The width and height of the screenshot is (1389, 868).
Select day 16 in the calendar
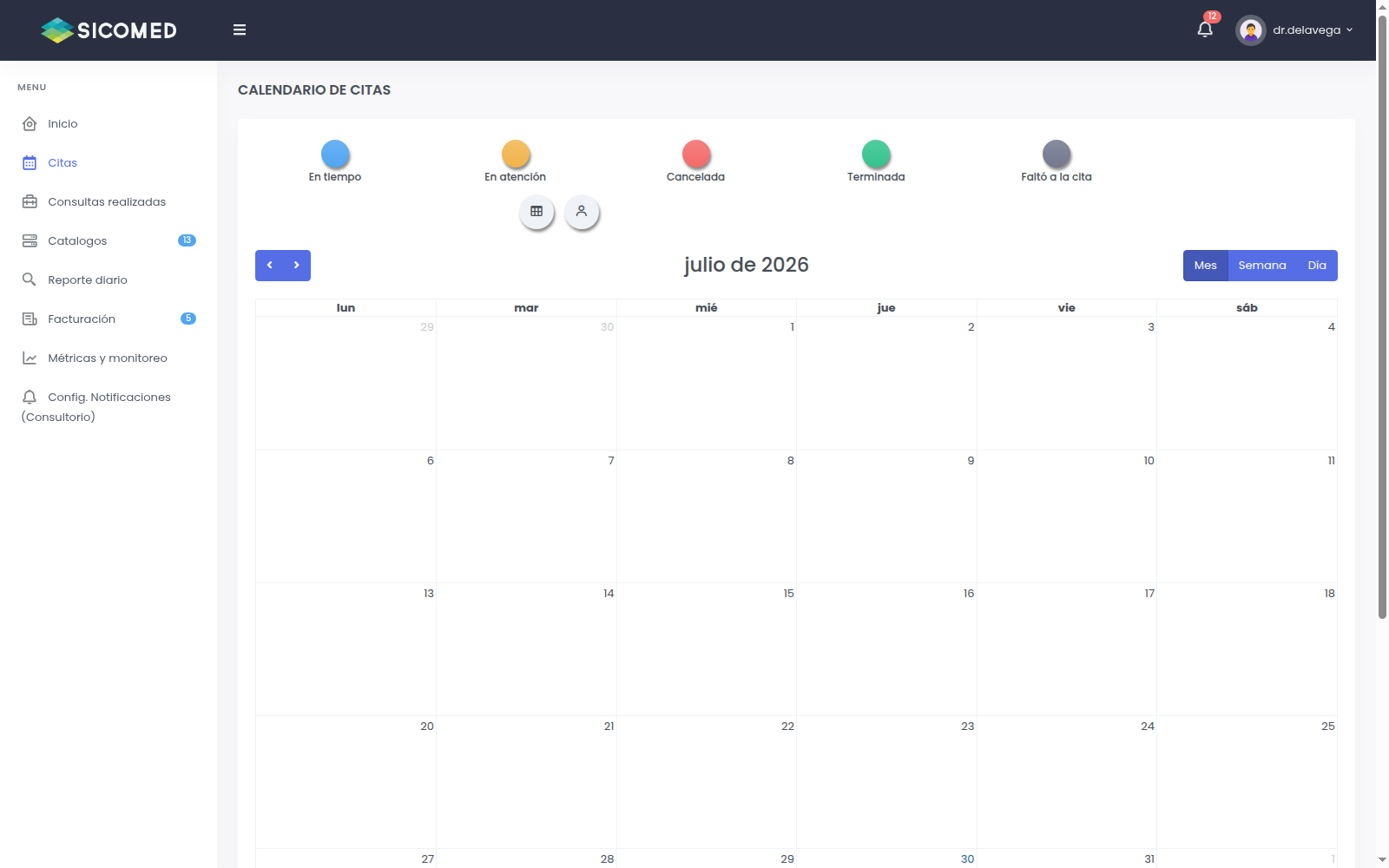coord(886,649)
